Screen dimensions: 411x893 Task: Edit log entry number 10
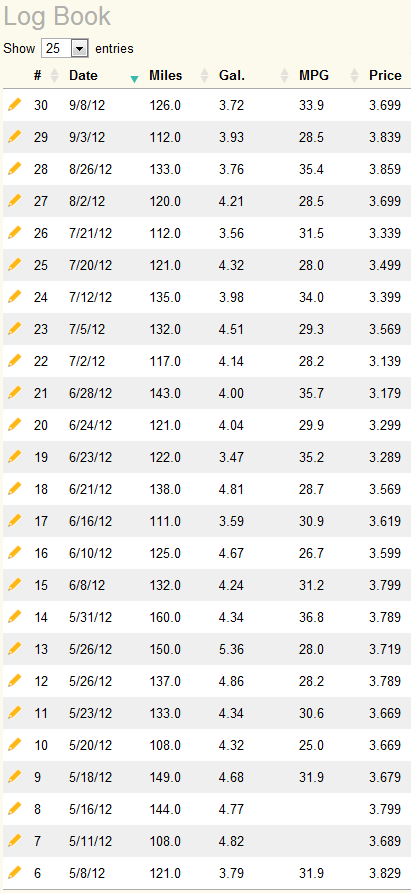(15, 744)
